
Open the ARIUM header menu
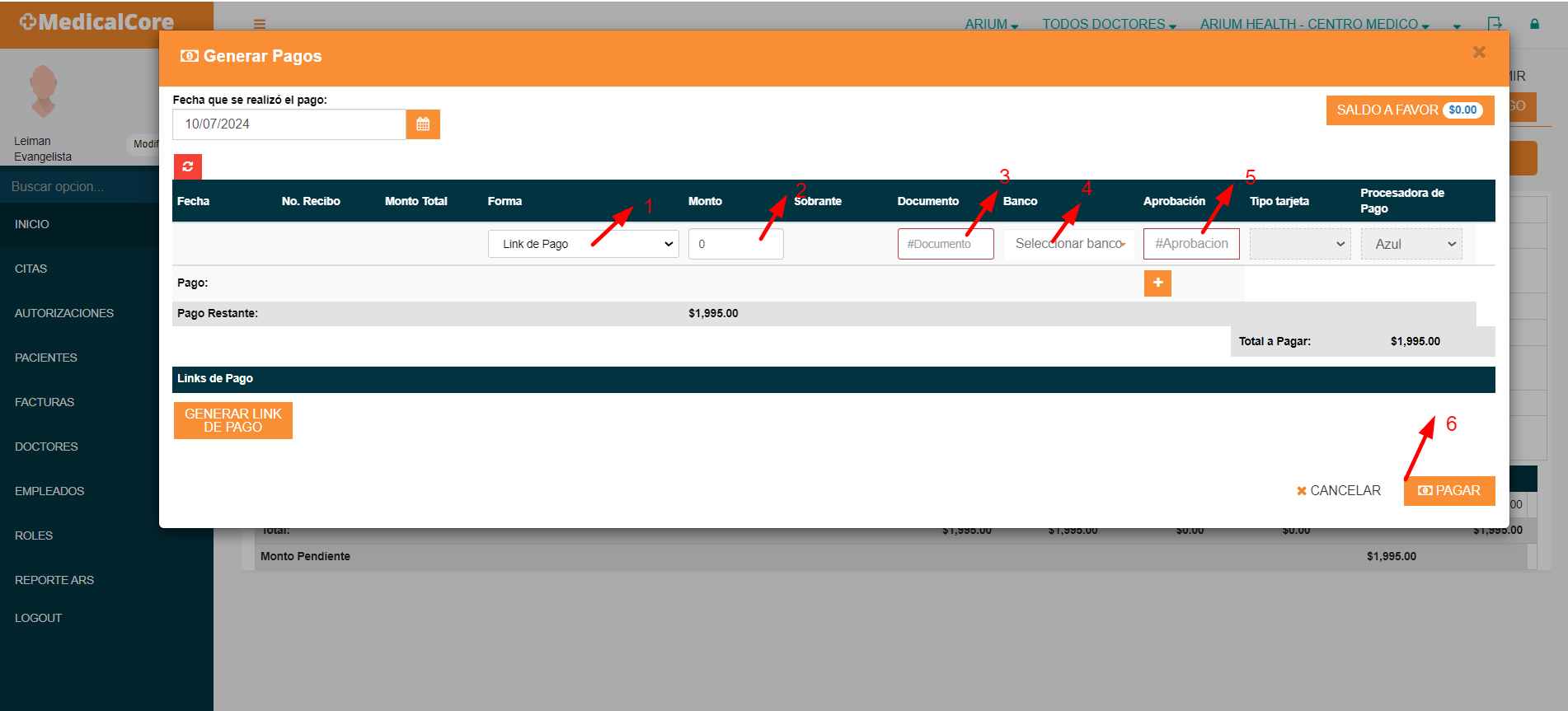click(992, 25)
